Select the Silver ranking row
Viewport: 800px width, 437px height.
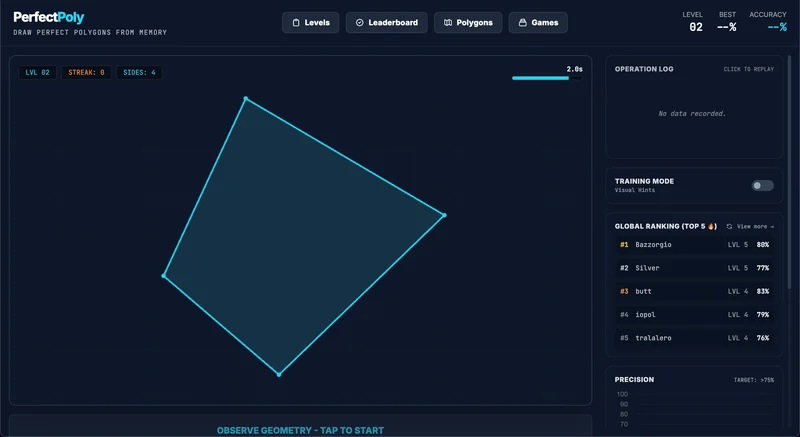(x=694, y=268)
